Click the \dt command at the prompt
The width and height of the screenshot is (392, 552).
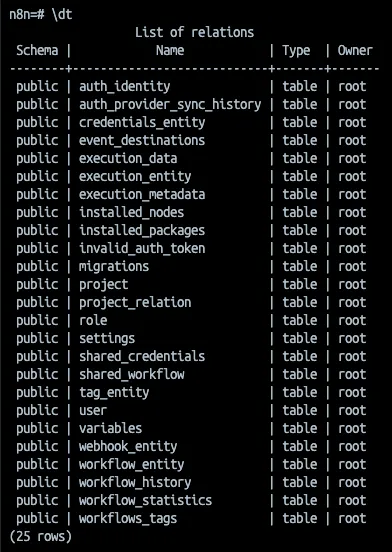click(x=62, y=15)
